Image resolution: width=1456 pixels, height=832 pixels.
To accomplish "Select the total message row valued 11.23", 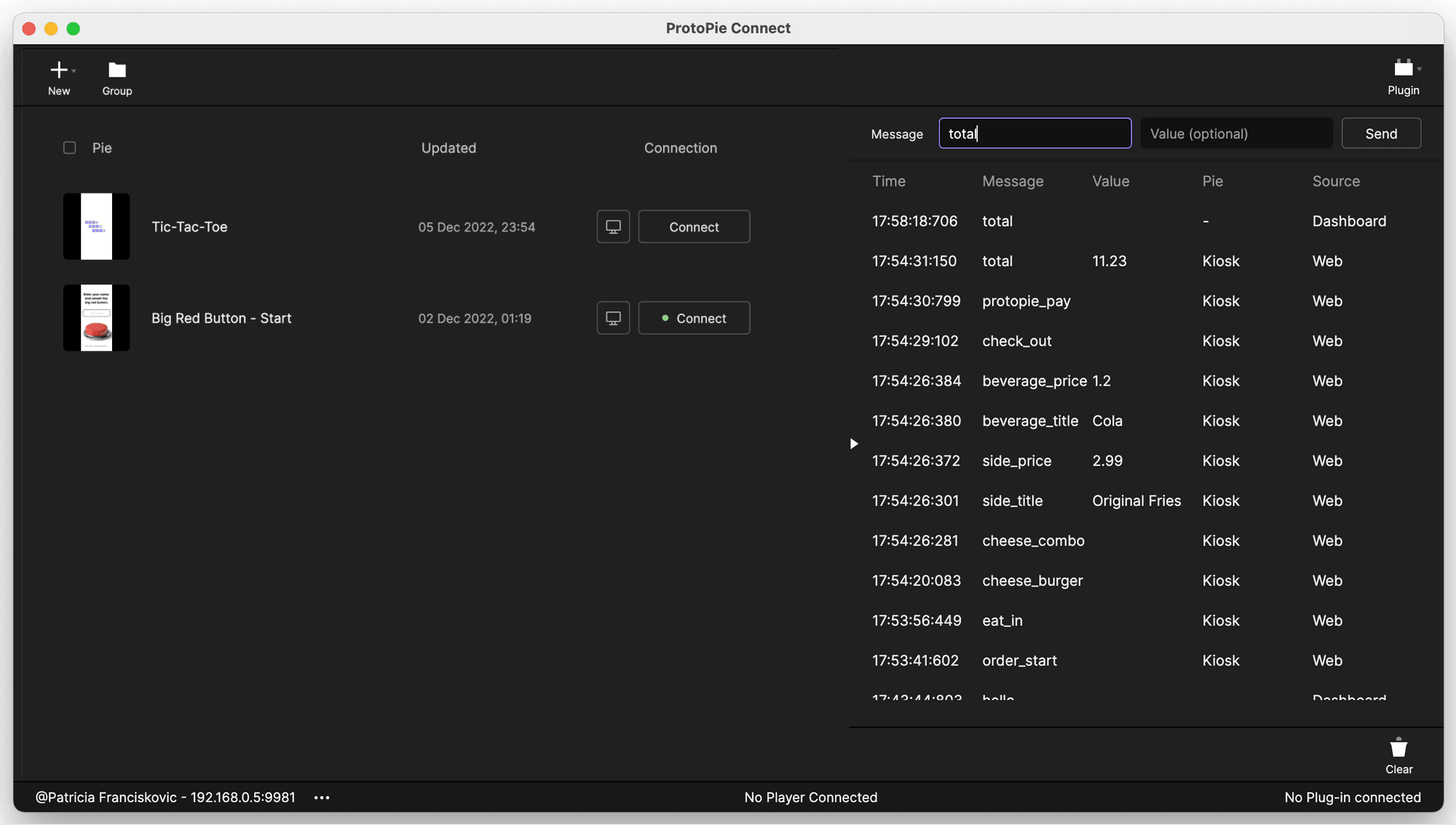I will 1056,261.
